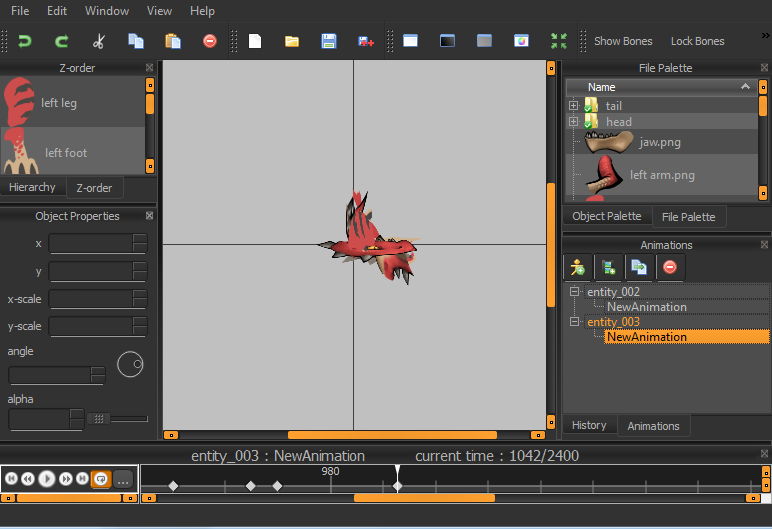Step back to the previous keyframe
Viewport: 772px width, 529px height.
[28, 479]
